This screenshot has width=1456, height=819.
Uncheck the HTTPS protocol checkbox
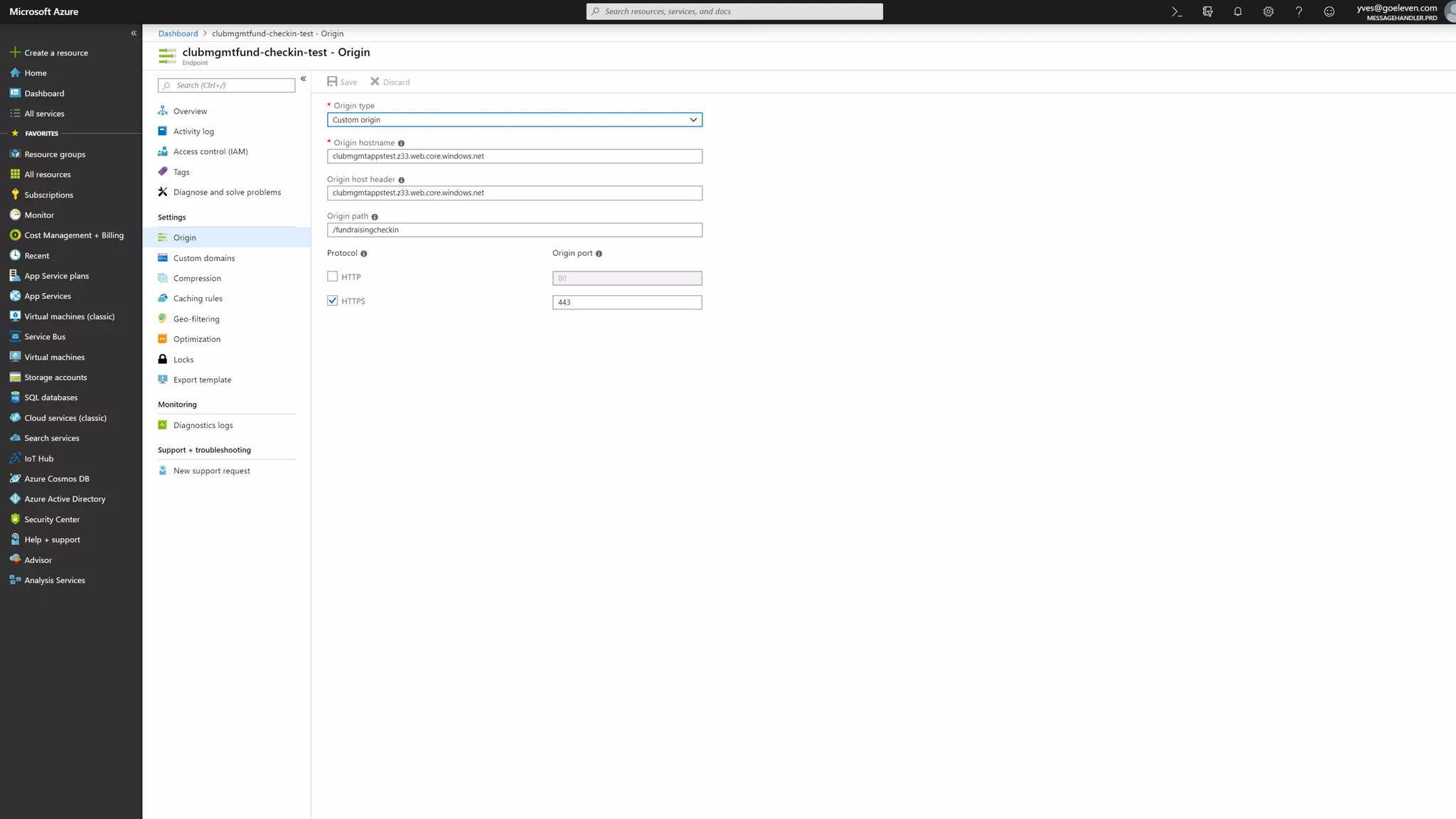pos(332,301)
